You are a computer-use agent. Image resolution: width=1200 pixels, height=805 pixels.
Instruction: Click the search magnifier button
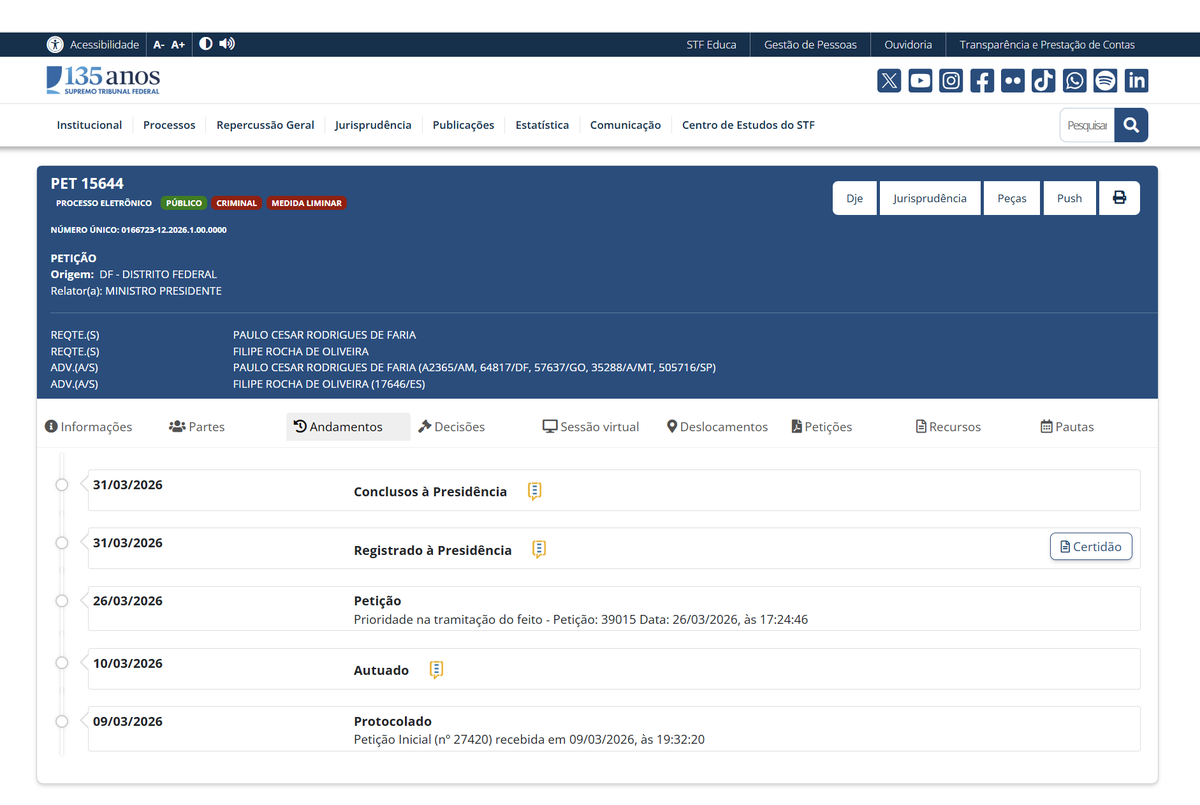pyautogui.click(x=1131, y=125)
